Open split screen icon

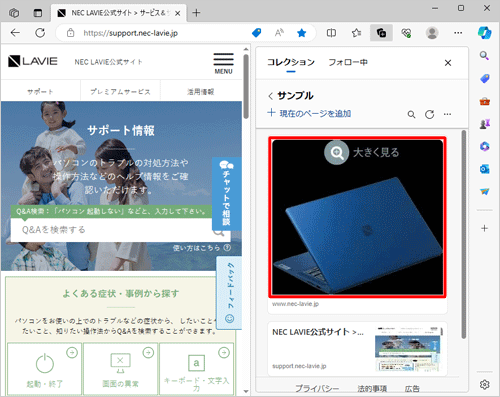331,33
